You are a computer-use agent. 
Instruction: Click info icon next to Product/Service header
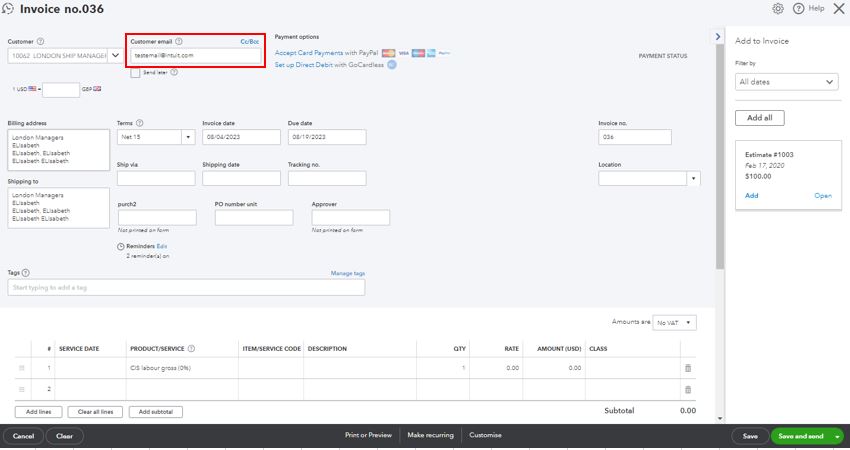(191, 349)
